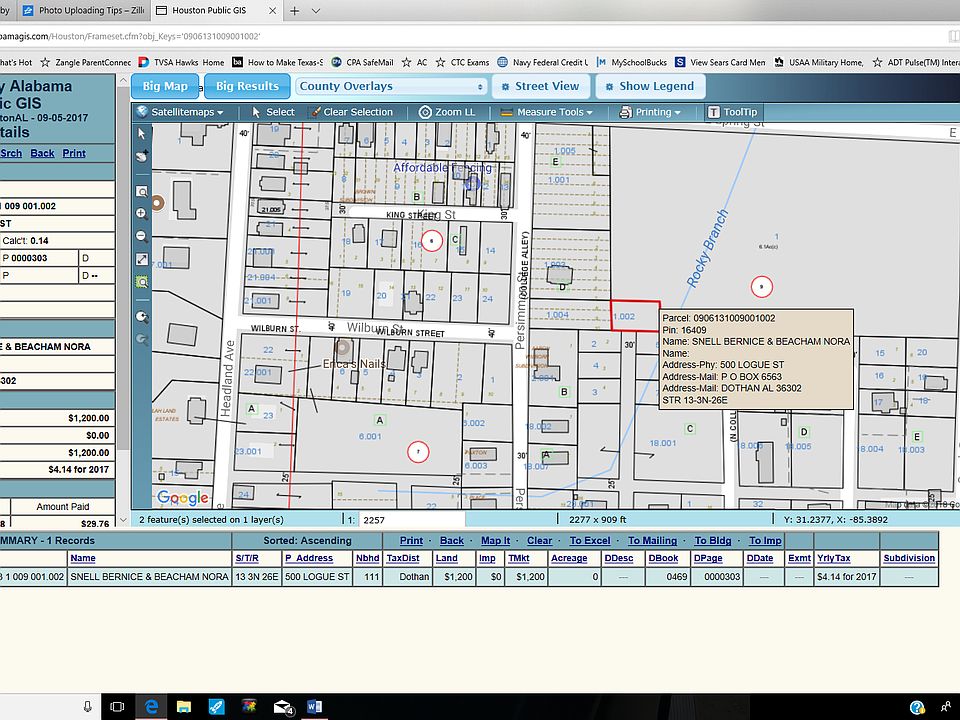Clear the current map selection
The width and height of the screenshot is (960, 720).
[351, 112]
